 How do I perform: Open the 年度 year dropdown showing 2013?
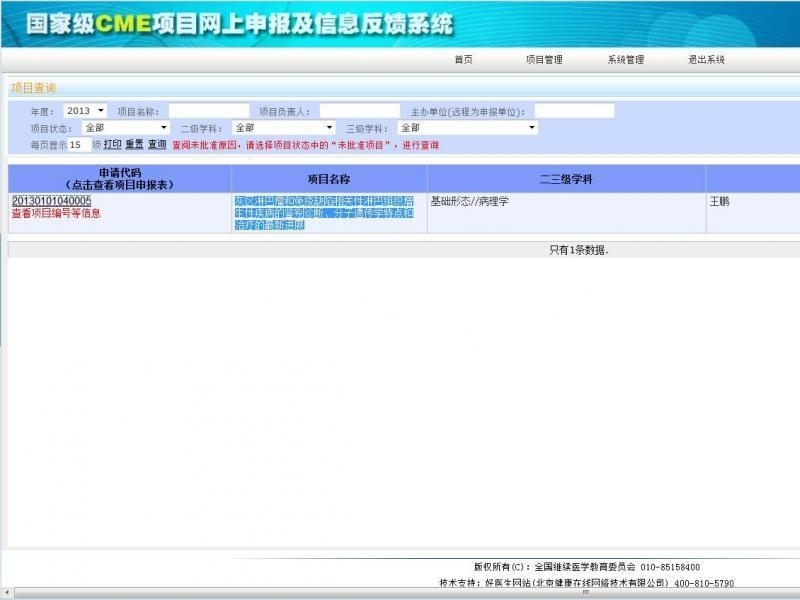[x=85, y=111]
